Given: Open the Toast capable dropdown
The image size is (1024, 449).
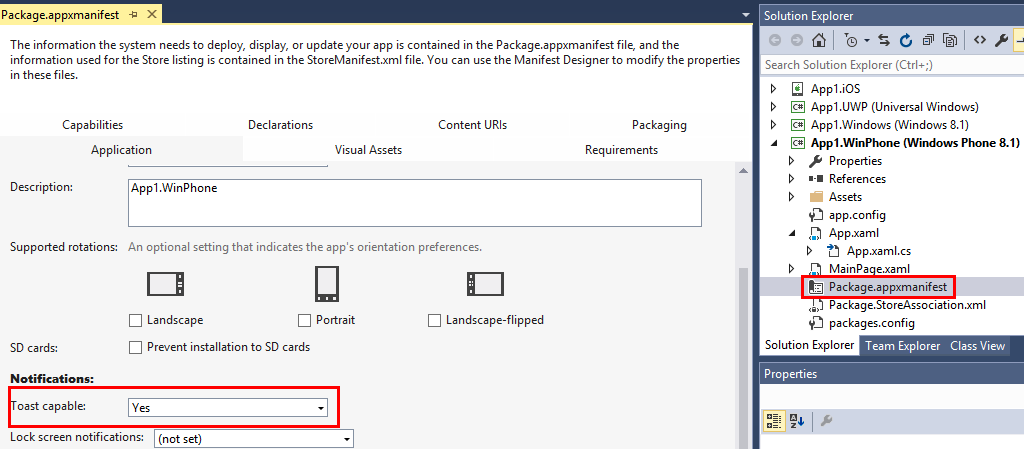Looking at the screenshot, I should click(321, 408).
